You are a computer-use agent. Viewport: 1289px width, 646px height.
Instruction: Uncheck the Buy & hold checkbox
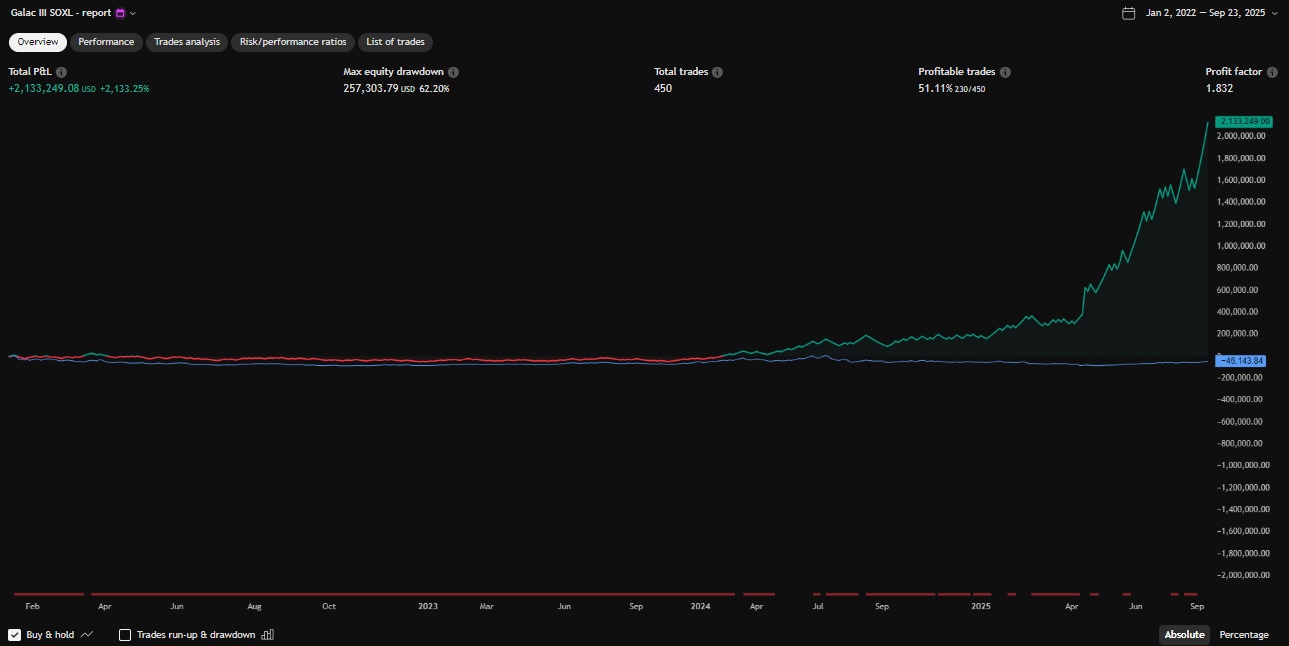point(15,635)
